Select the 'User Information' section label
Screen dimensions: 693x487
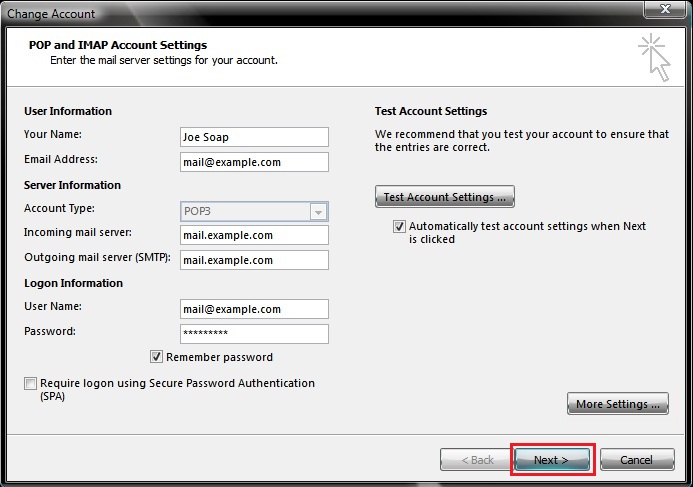(x=68, y=111)
